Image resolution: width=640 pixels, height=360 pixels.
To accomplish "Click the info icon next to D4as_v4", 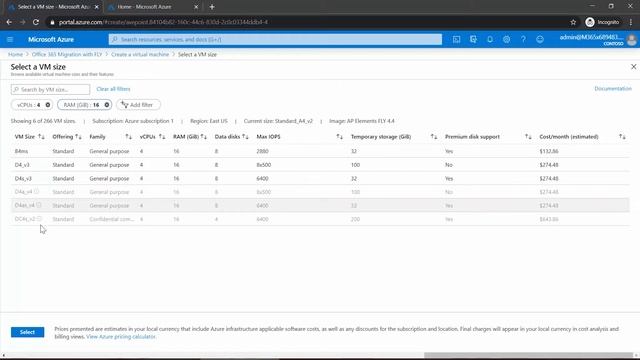I will (39, 205).
